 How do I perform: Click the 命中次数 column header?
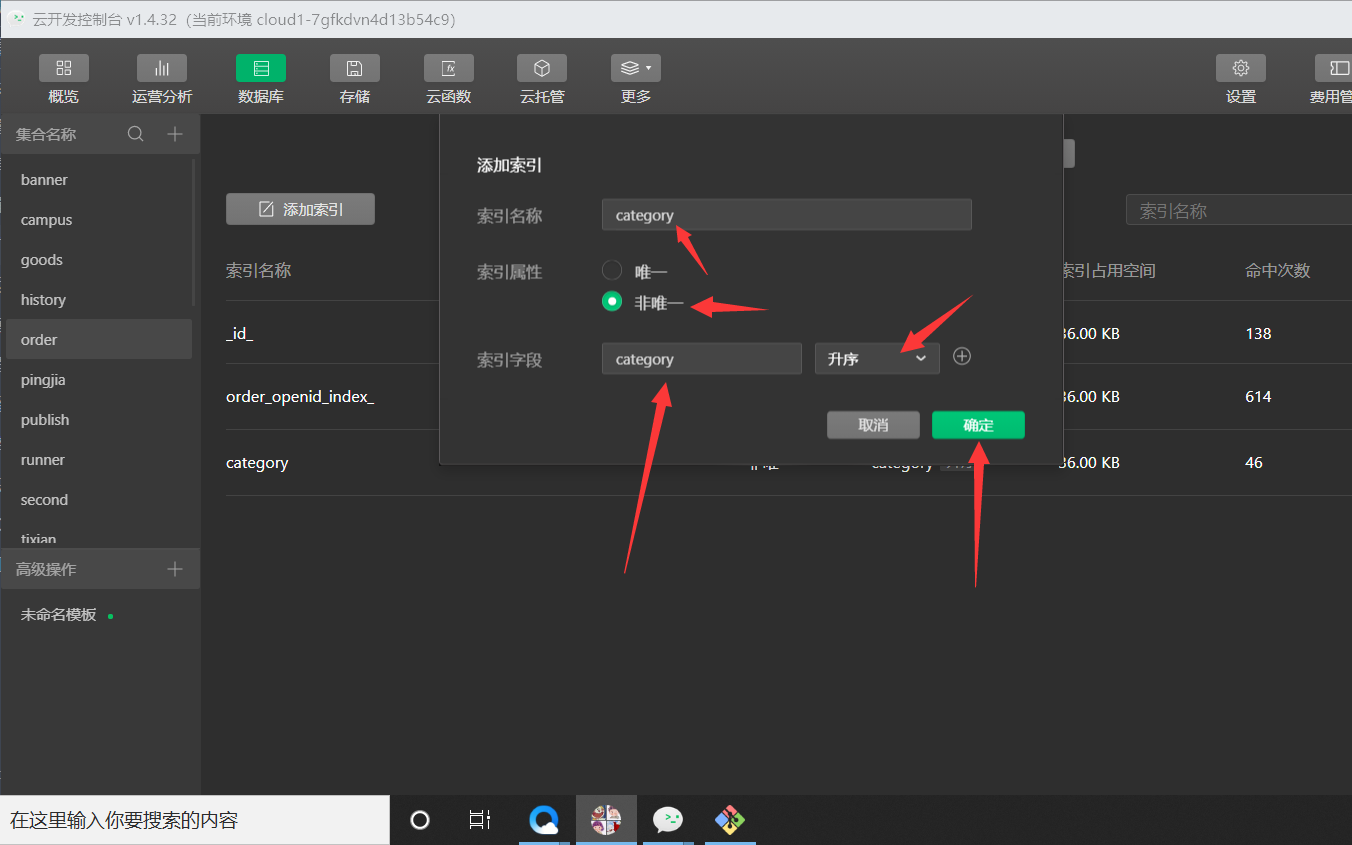coord(1277,270)
